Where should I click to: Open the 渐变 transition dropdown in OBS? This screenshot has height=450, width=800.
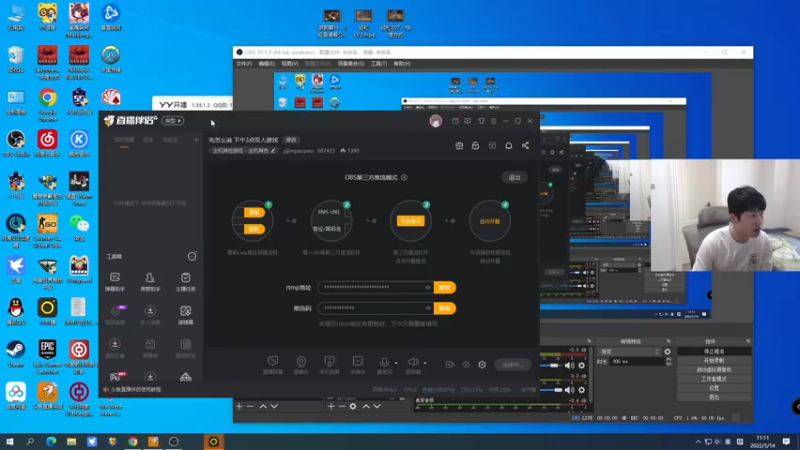click(630, 352)
